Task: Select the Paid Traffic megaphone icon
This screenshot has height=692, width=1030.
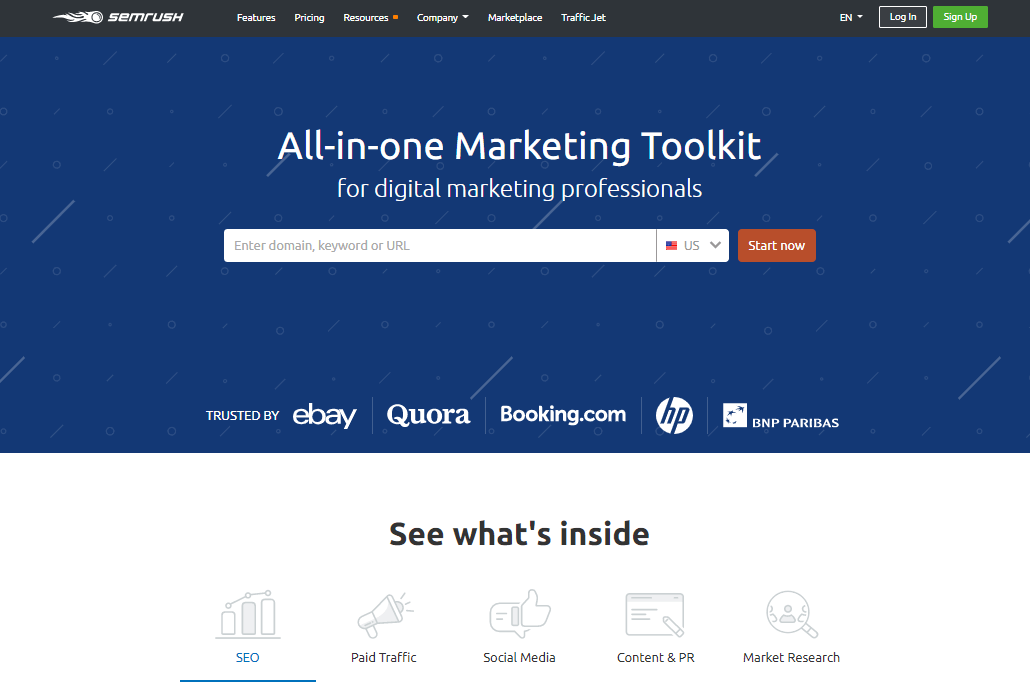Action: pyautogui.click(x=385, y=615)
